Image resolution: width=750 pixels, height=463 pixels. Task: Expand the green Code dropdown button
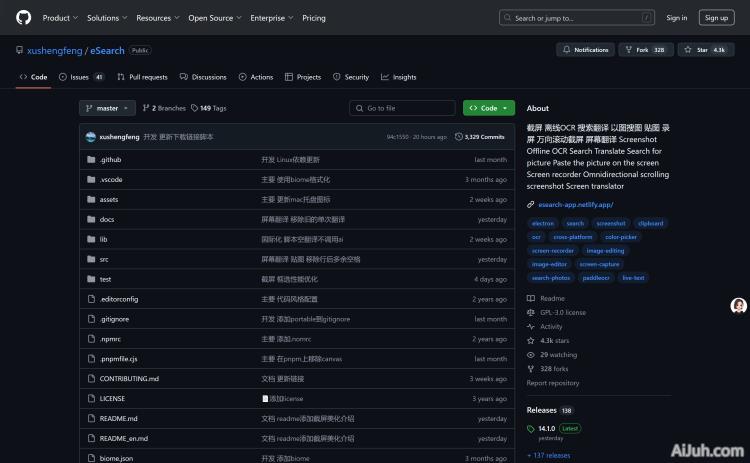[488, 108]
